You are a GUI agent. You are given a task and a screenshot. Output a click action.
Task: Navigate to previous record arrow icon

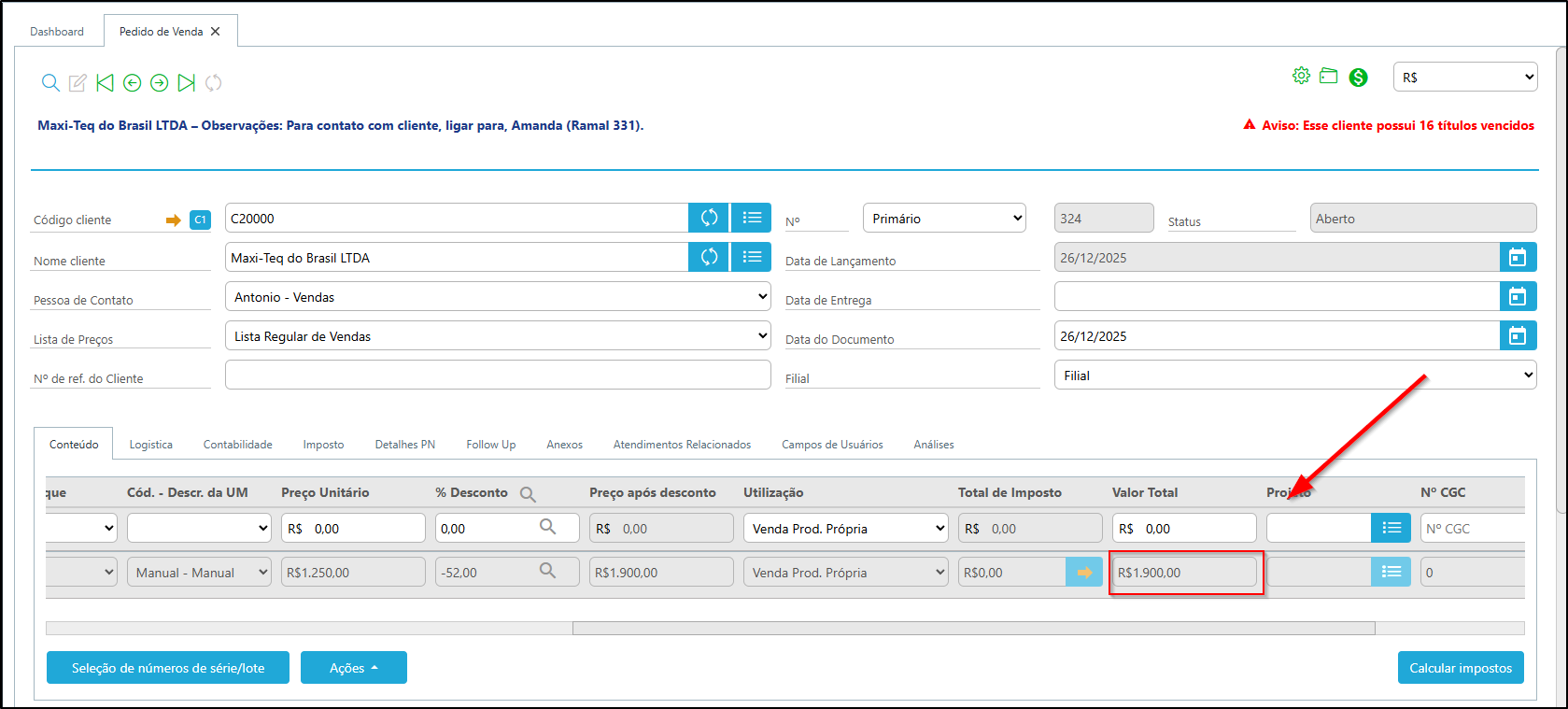tap(132, 83)
